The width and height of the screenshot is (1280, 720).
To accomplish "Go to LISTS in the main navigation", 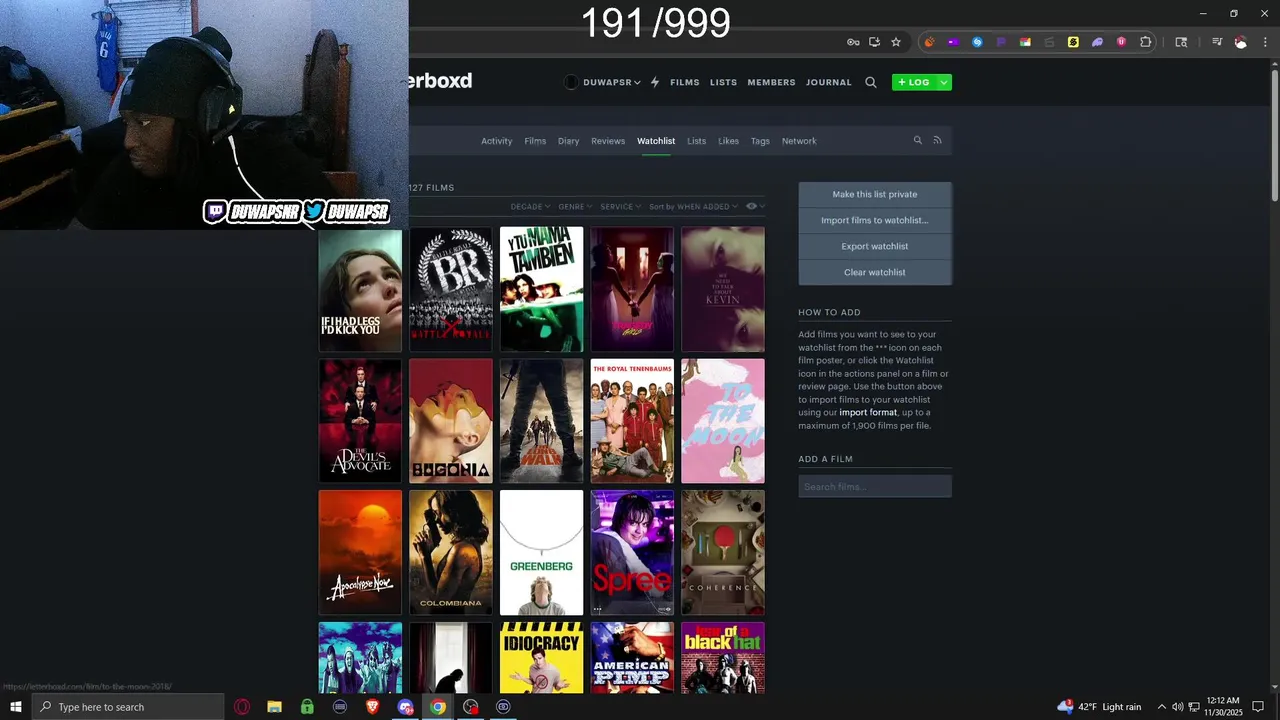I will 723,82.
